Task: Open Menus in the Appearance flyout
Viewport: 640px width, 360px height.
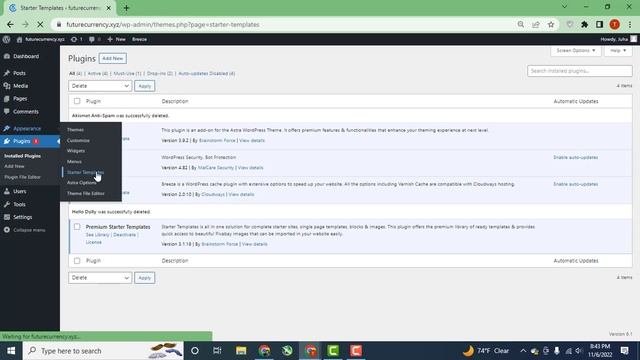Action: coord(74,162)
